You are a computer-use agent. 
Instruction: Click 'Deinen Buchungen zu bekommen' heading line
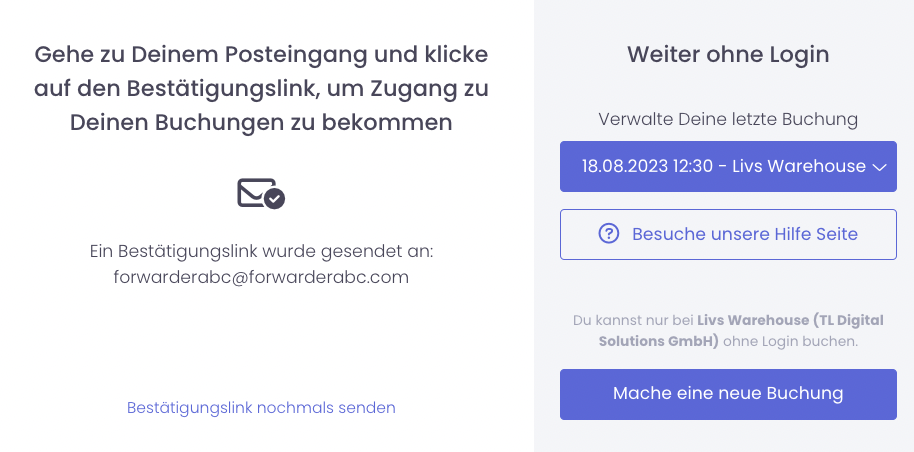(x=261, y=122)
